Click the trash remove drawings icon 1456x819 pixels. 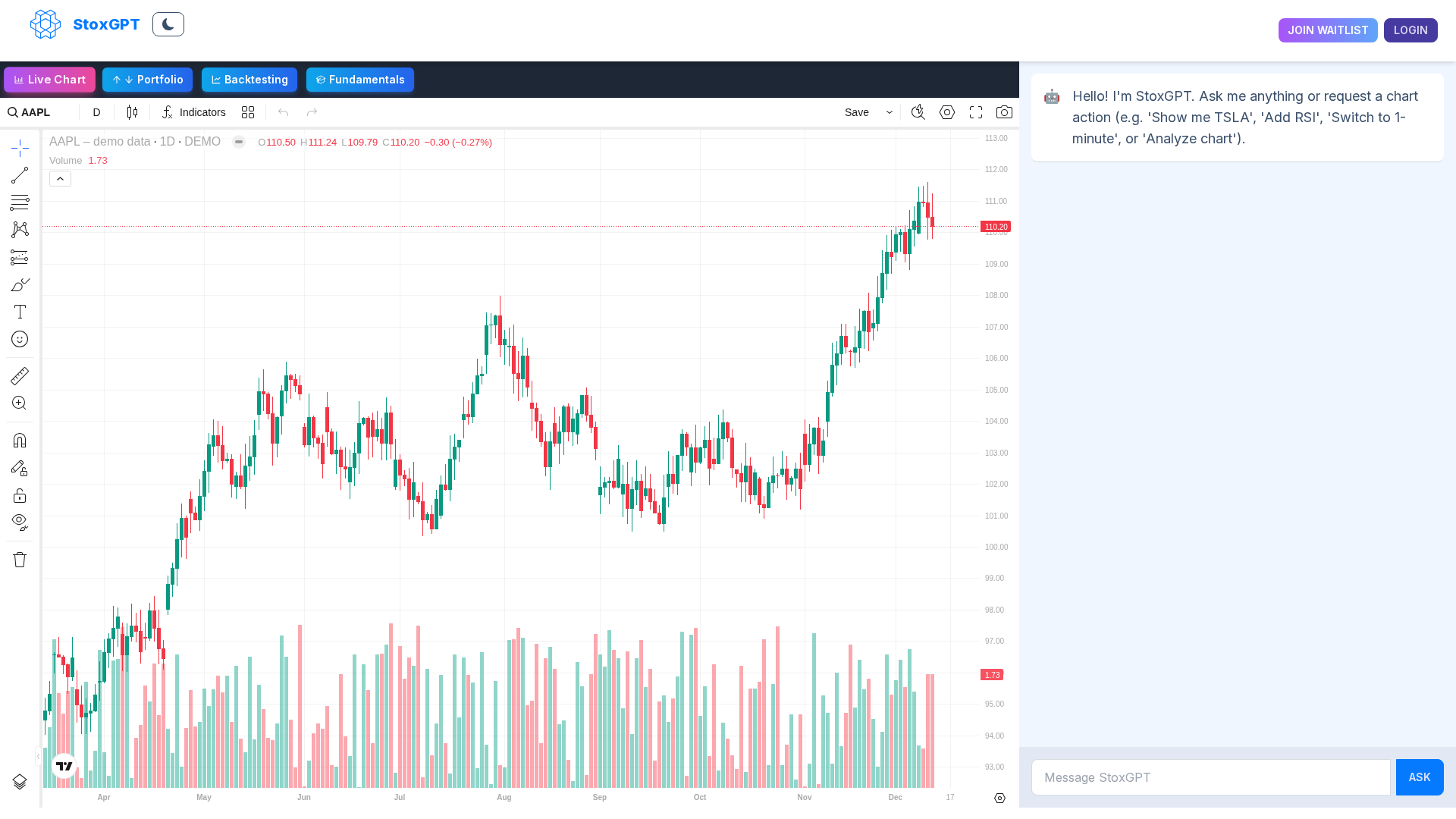20,560
